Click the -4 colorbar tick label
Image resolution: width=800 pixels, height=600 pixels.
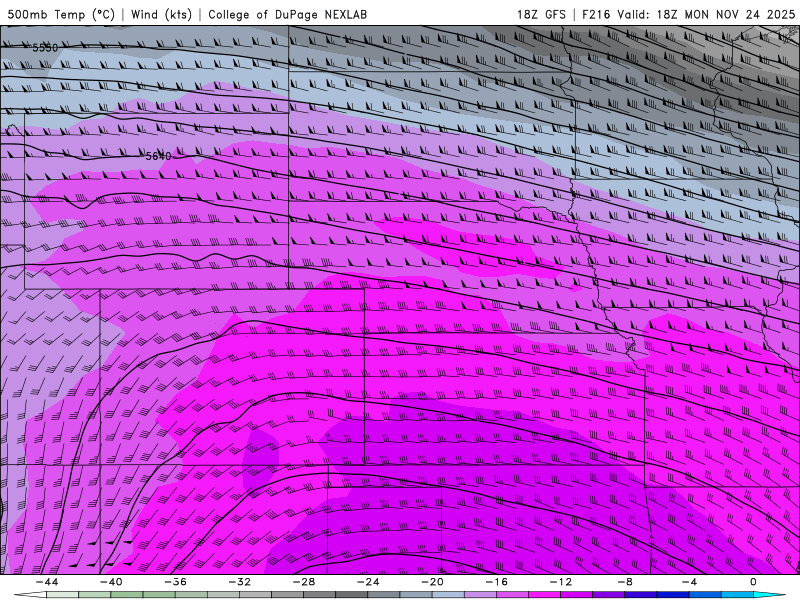pyautogui.click(x=689, y=582)
